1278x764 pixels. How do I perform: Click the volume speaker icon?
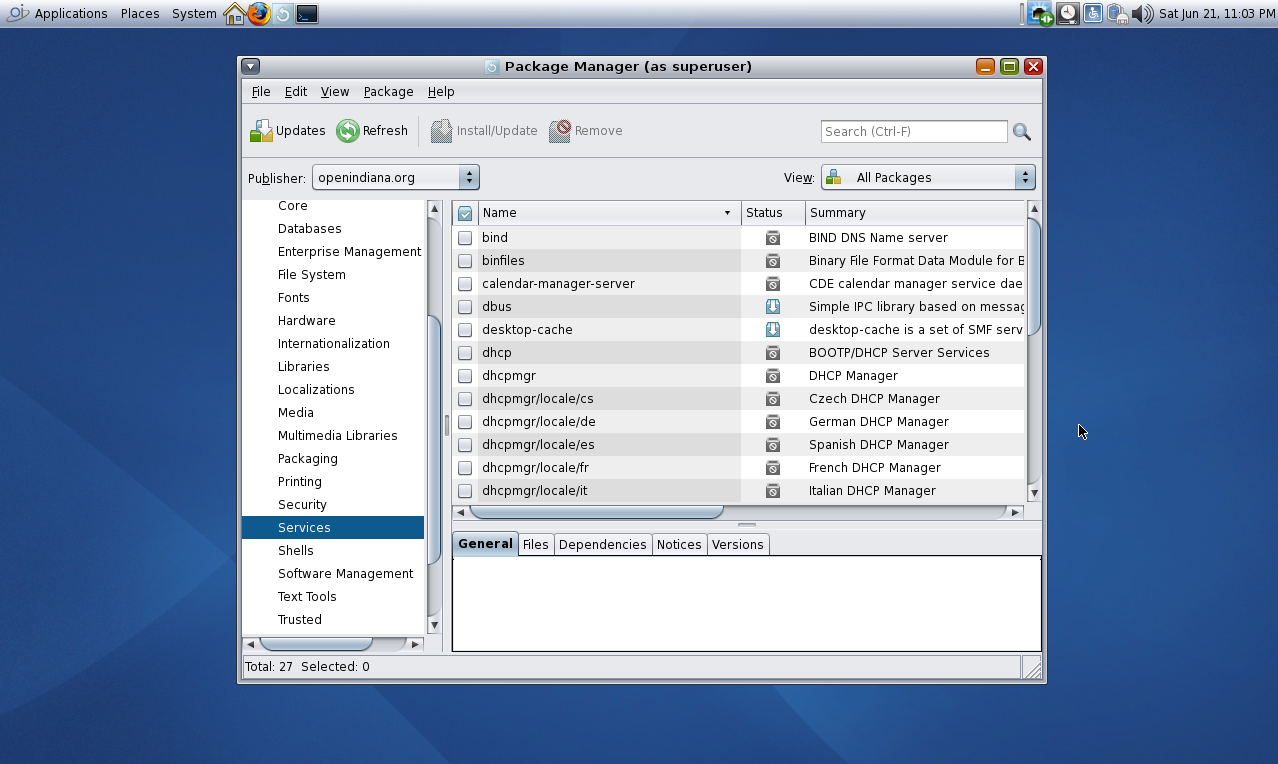point(1142,14)
